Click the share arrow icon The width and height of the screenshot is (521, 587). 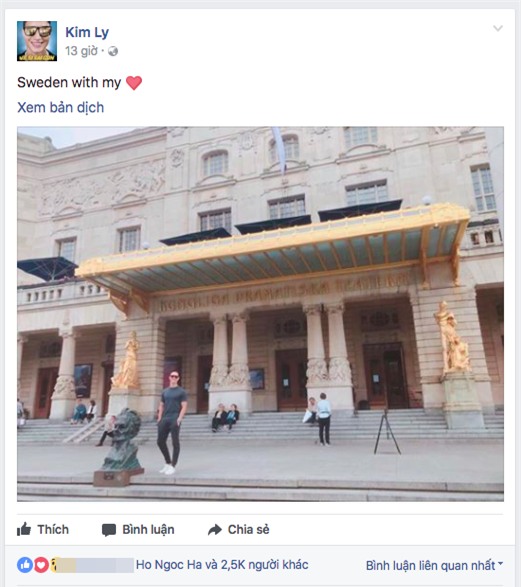pos(215,530)
